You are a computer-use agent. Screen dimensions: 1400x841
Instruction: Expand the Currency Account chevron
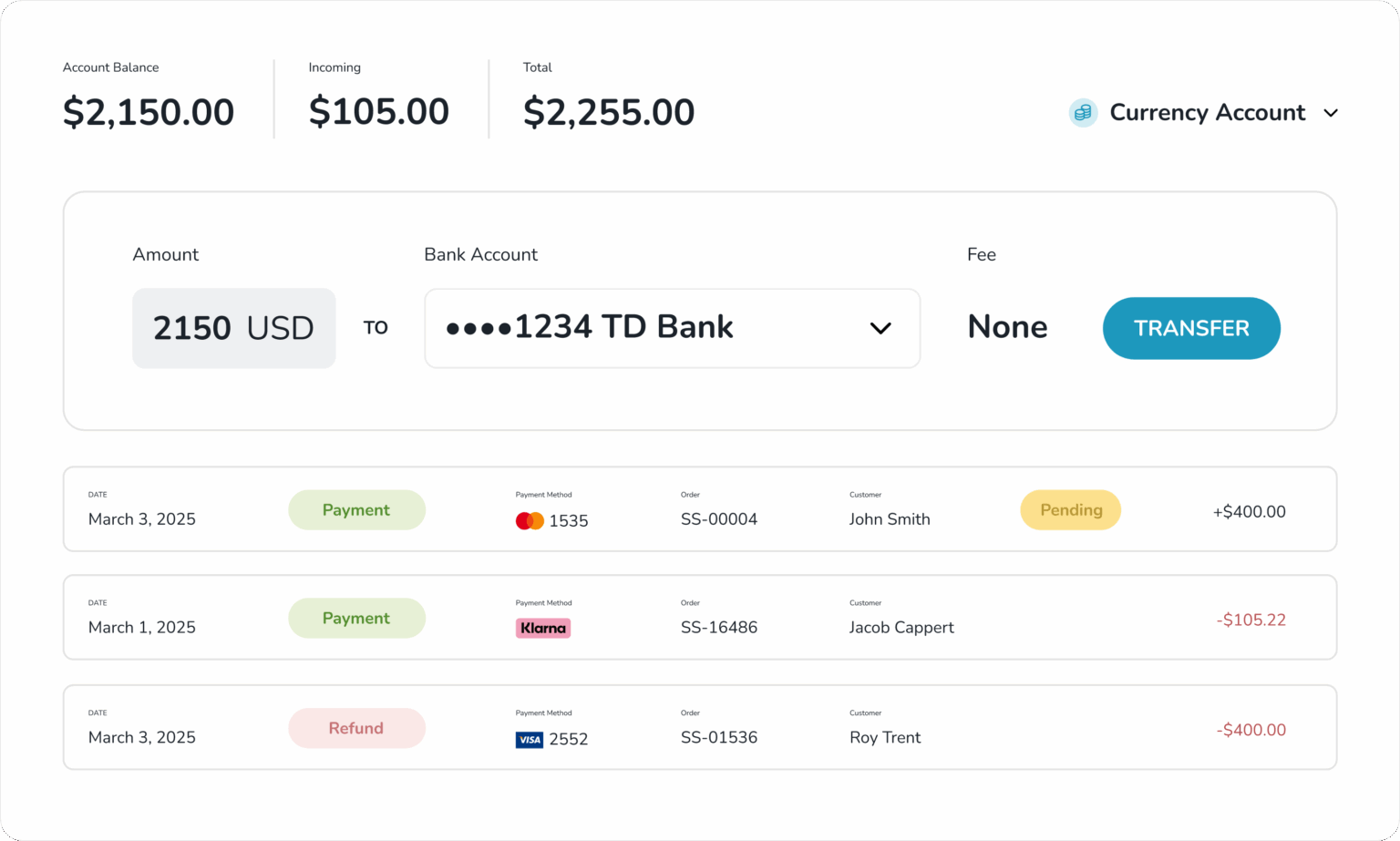point(1331,113)
